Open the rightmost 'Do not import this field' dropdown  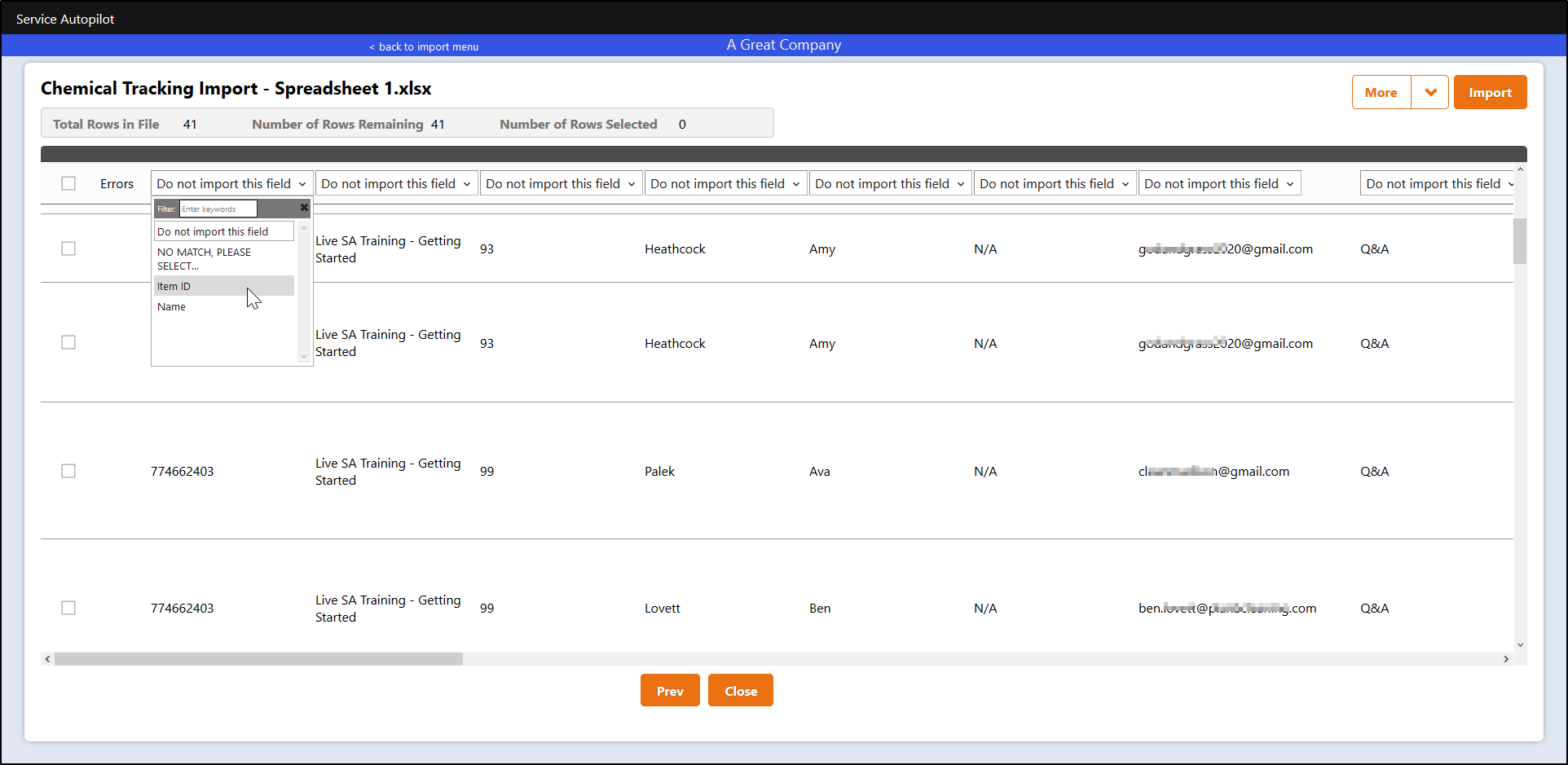[1438, 183]
